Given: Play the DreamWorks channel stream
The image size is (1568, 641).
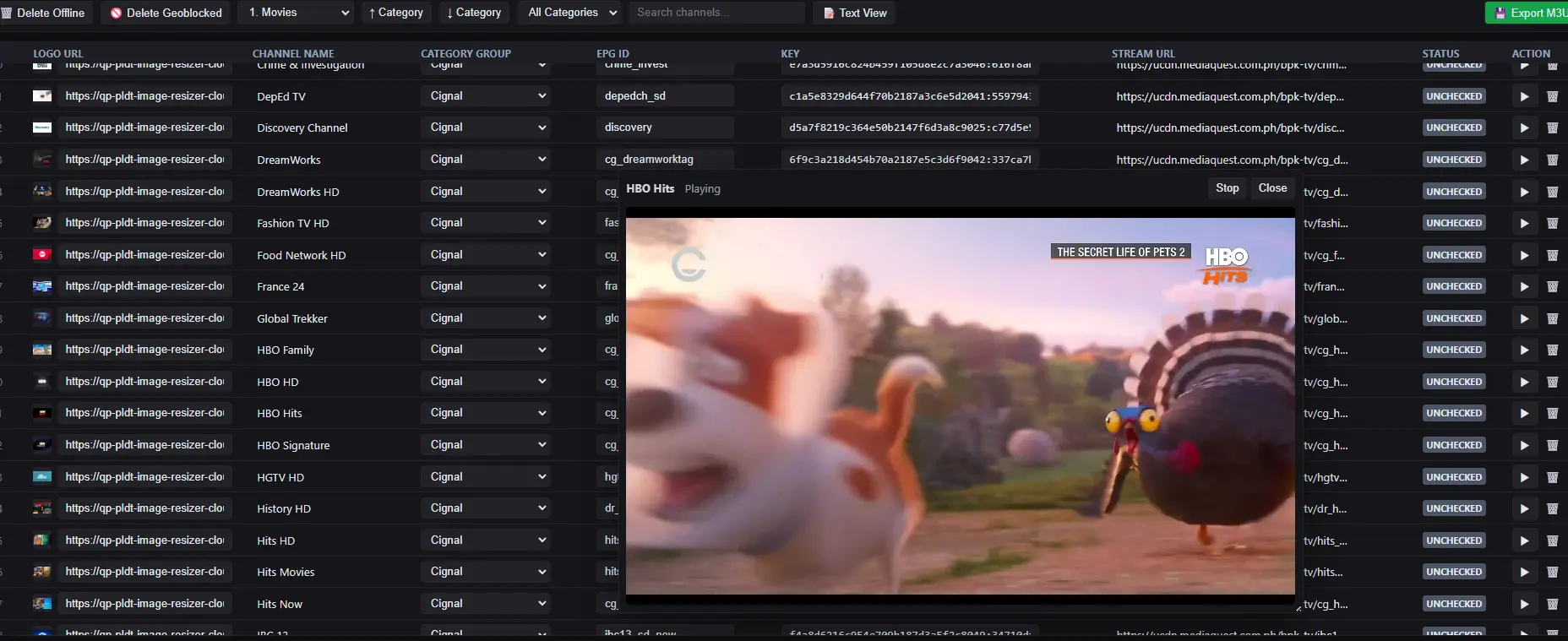Looking at the screenshot, I should point(1524,160).
